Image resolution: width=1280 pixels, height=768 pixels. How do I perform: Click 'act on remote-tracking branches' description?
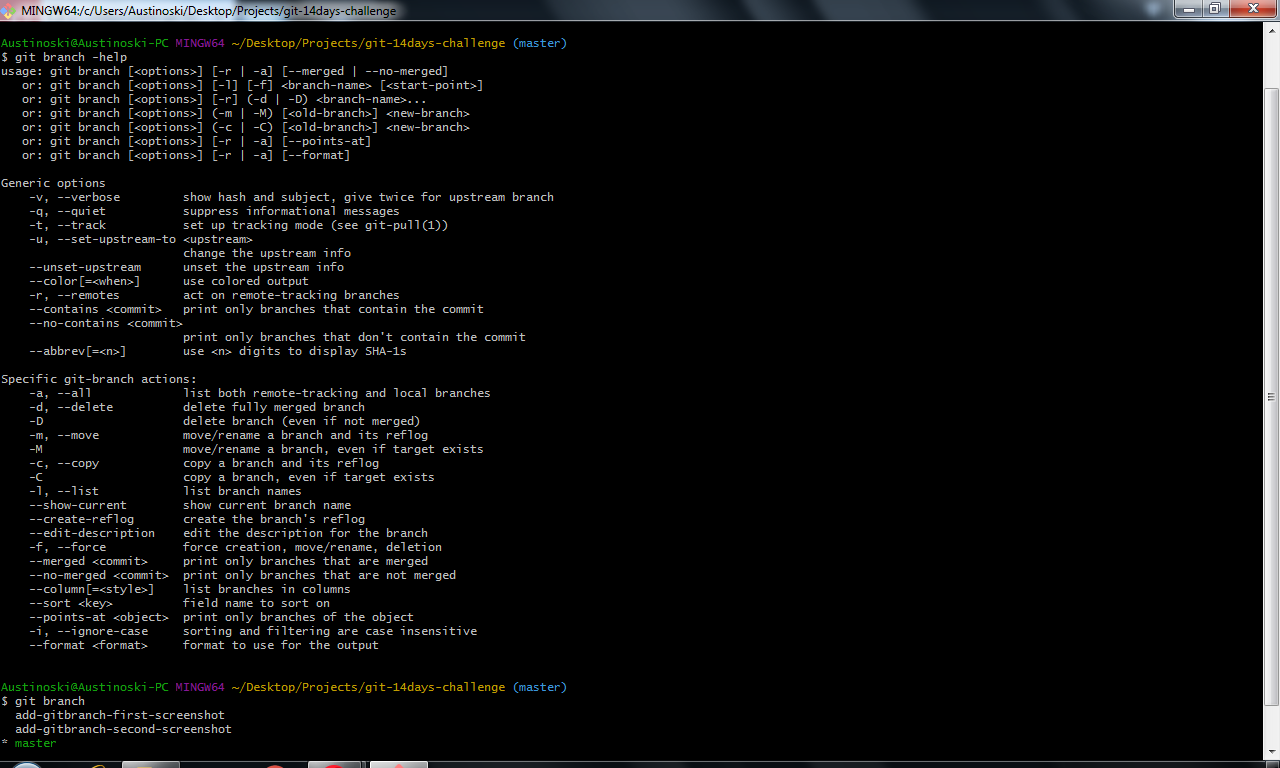click(291, 295)
